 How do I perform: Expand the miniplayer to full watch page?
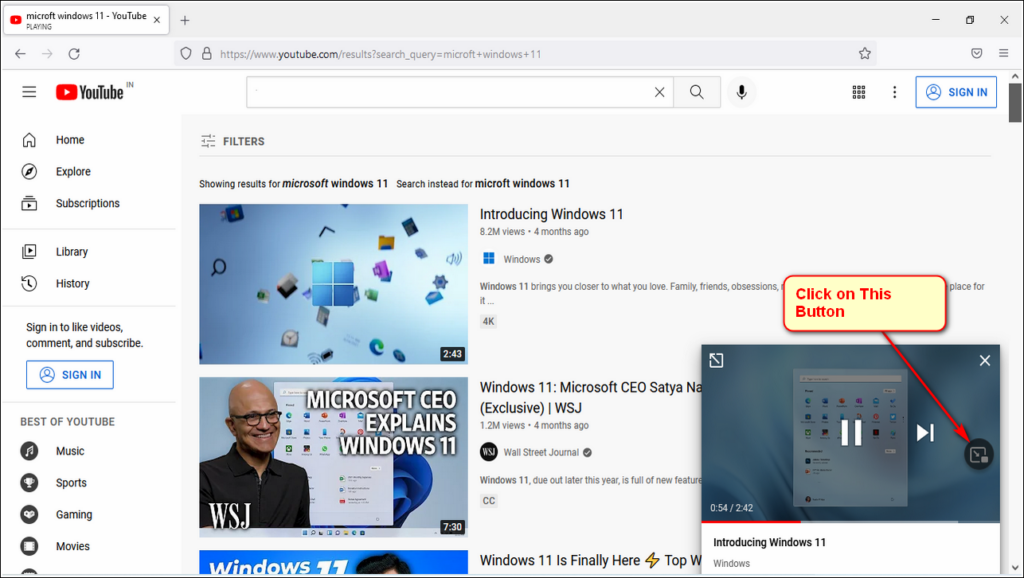tap(716, 361)
